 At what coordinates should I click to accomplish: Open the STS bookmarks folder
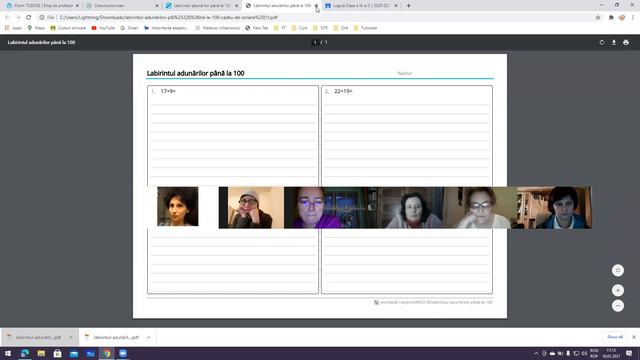click(x=320, y=28)
